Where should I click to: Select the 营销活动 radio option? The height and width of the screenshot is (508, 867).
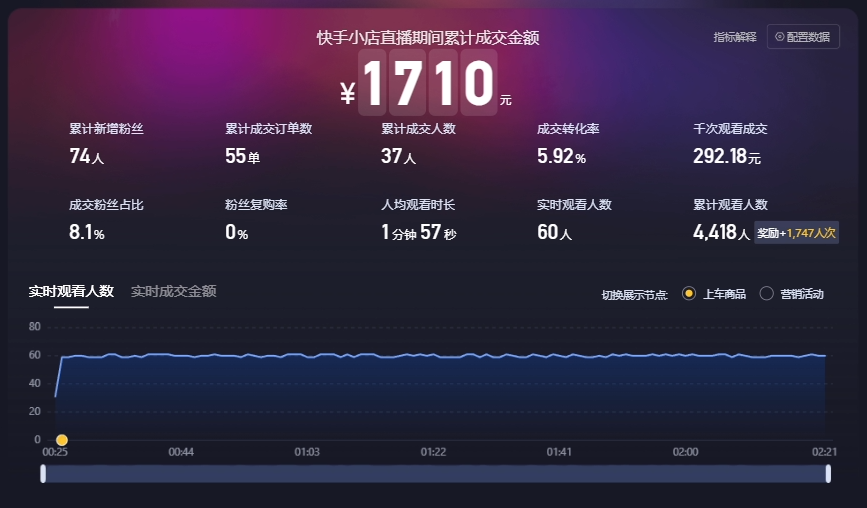point(766,294)
